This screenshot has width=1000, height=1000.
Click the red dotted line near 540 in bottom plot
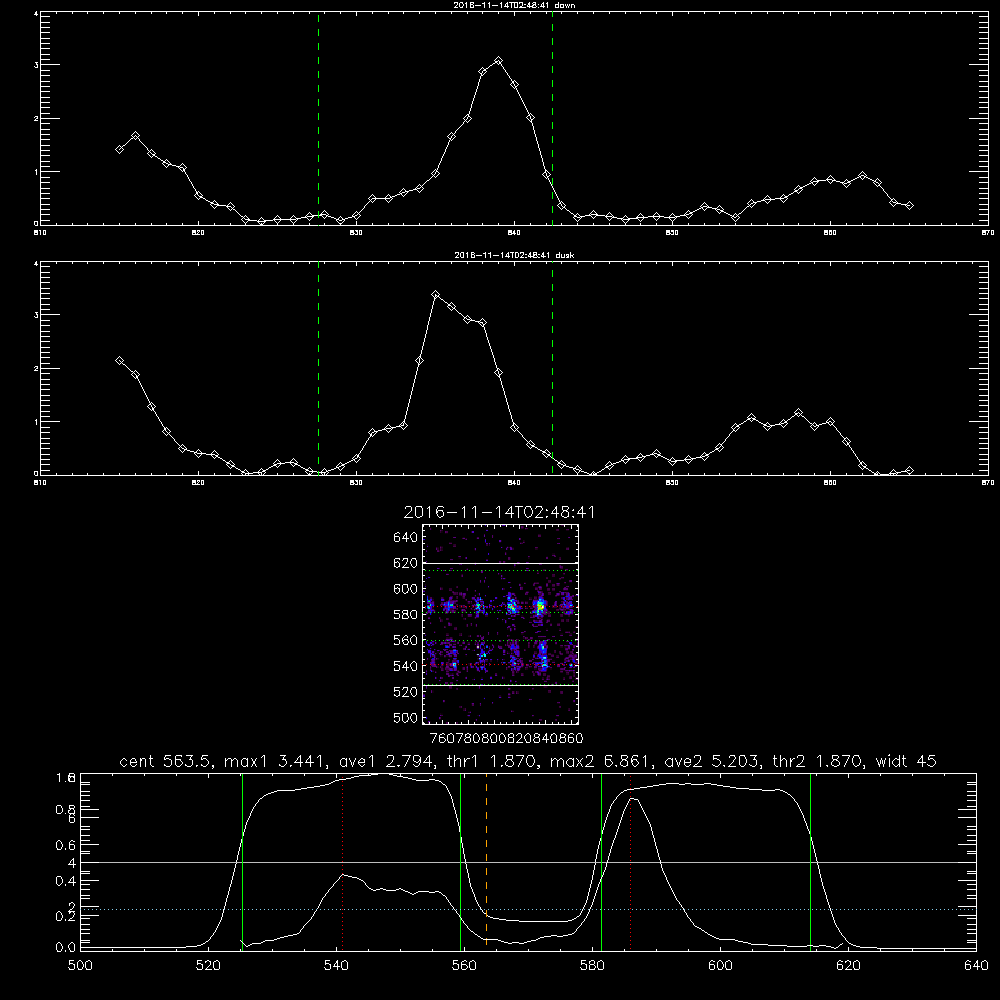tap(342, 861)
